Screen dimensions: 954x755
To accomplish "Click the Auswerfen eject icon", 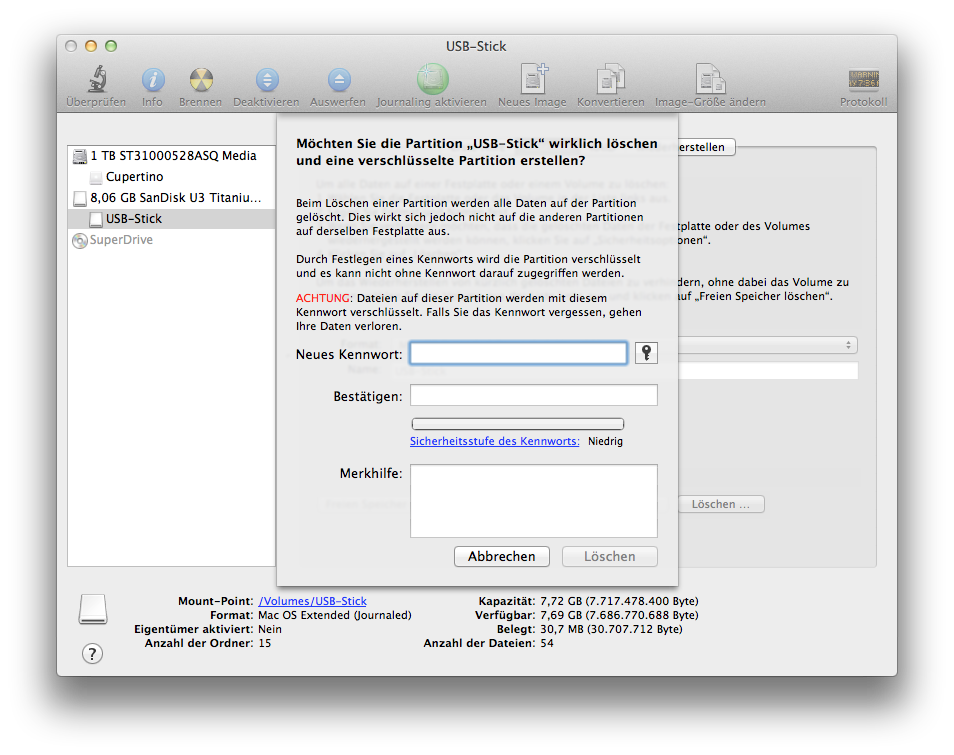I will 339,80.
